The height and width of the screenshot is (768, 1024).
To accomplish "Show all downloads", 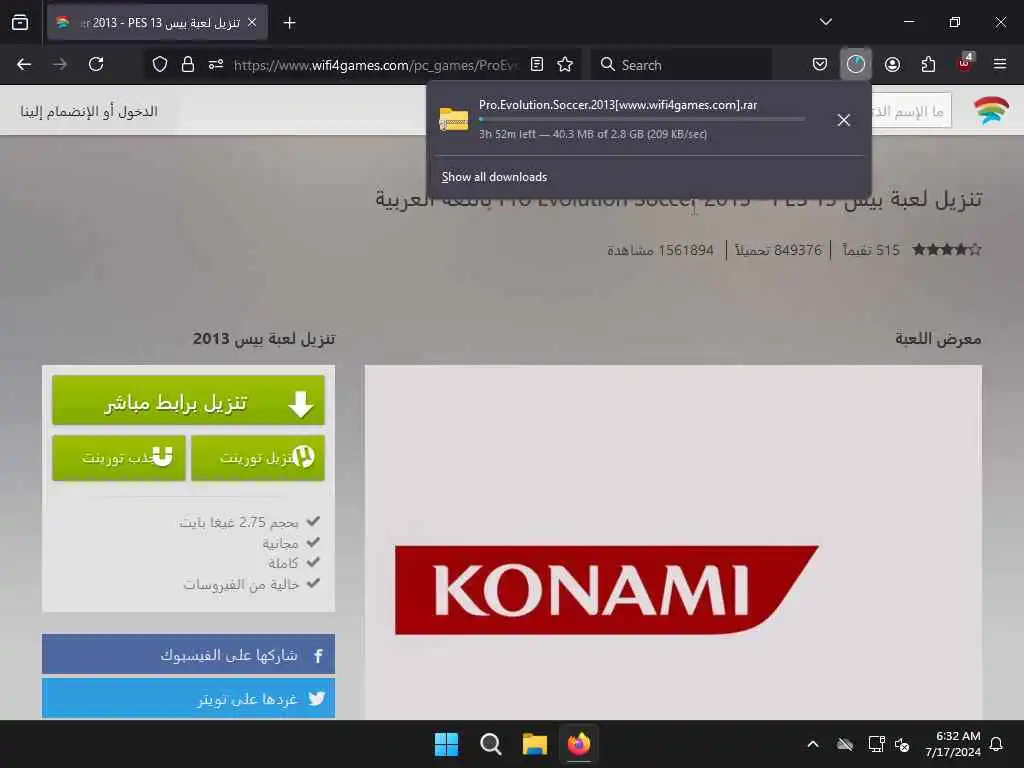I will pos(494,177).
